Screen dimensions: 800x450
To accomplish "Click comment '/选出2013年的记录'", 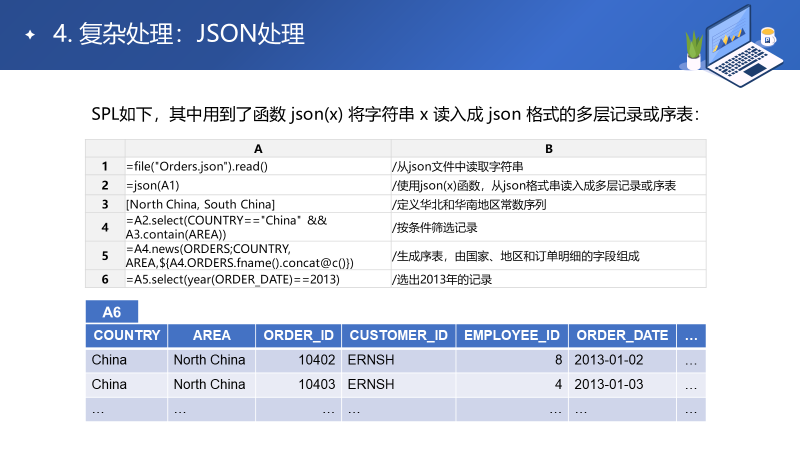I will coord(548,279).
